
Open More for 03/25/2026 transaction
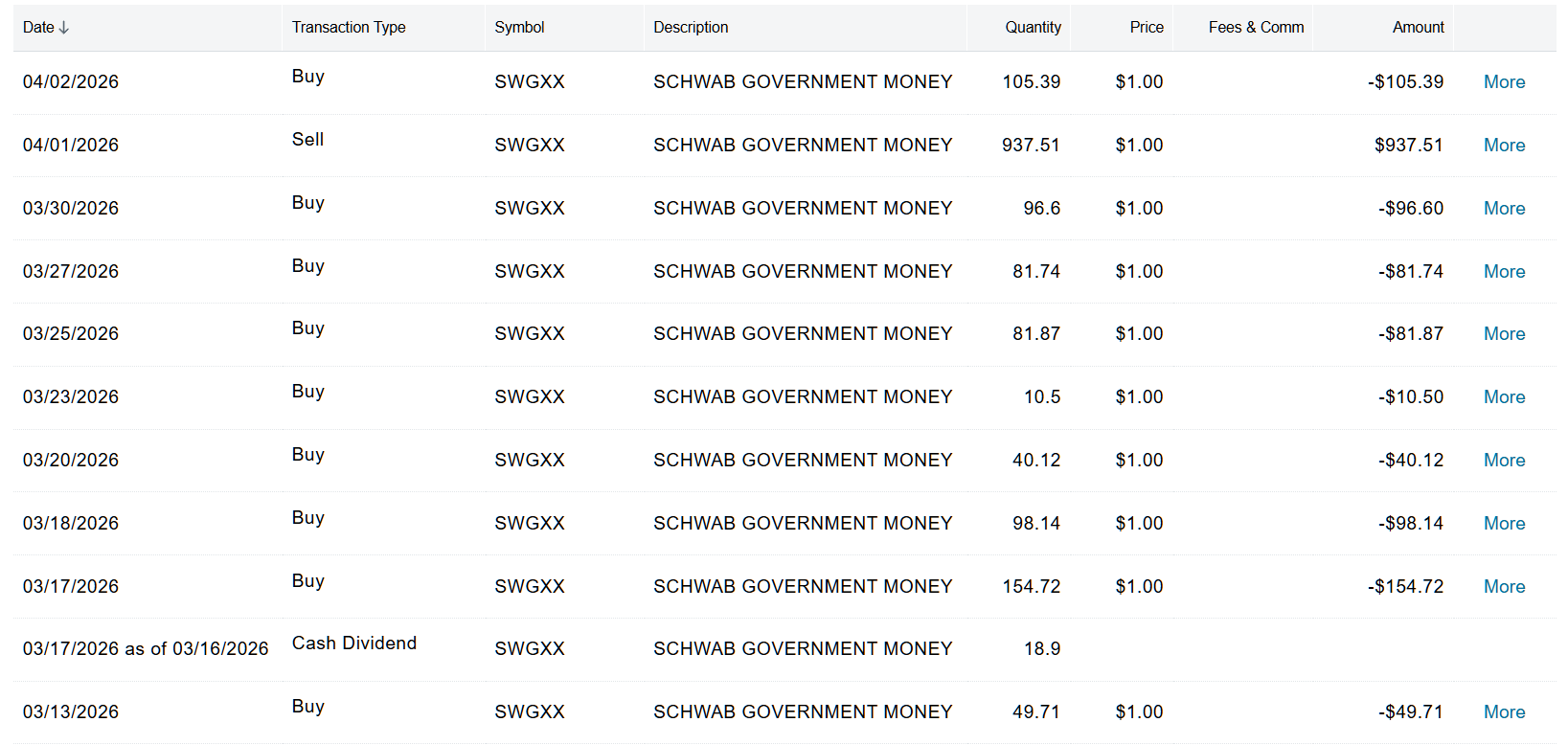[1504, 334]
